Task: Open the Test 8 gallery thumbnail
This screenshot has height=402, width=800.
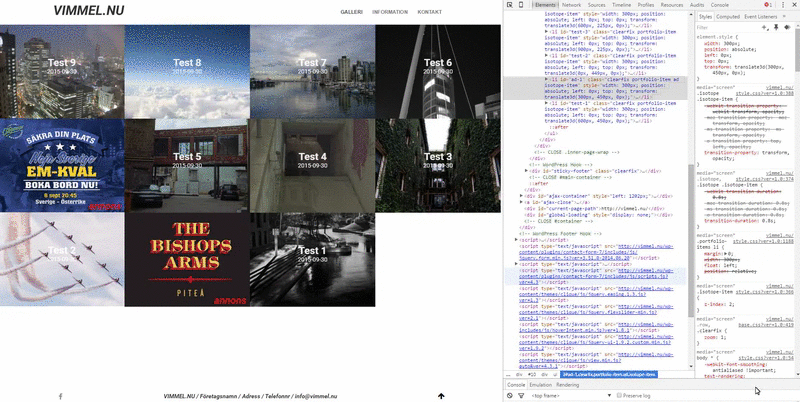Action: point(187,71)
